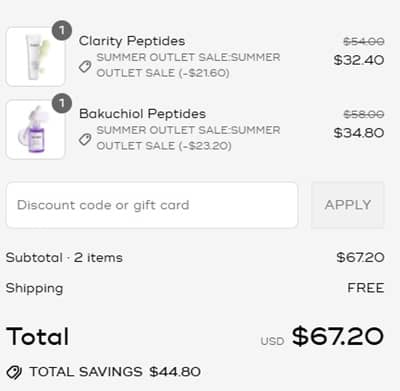Viewport: 400px width, 391px height.
Task: Click the $32.40 discounted price
Action: point(359,60)
